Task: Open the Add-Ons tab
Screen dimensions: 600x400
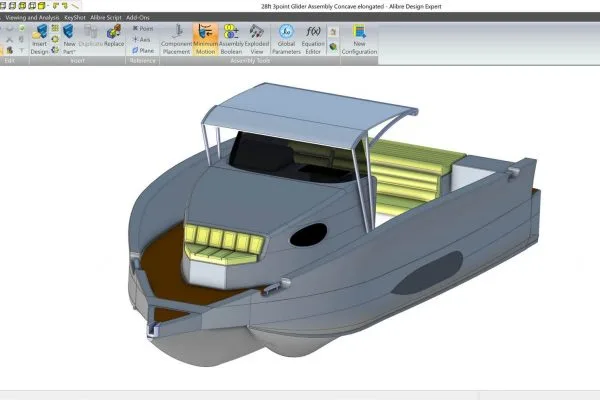Action: click(x=138, y=18)
